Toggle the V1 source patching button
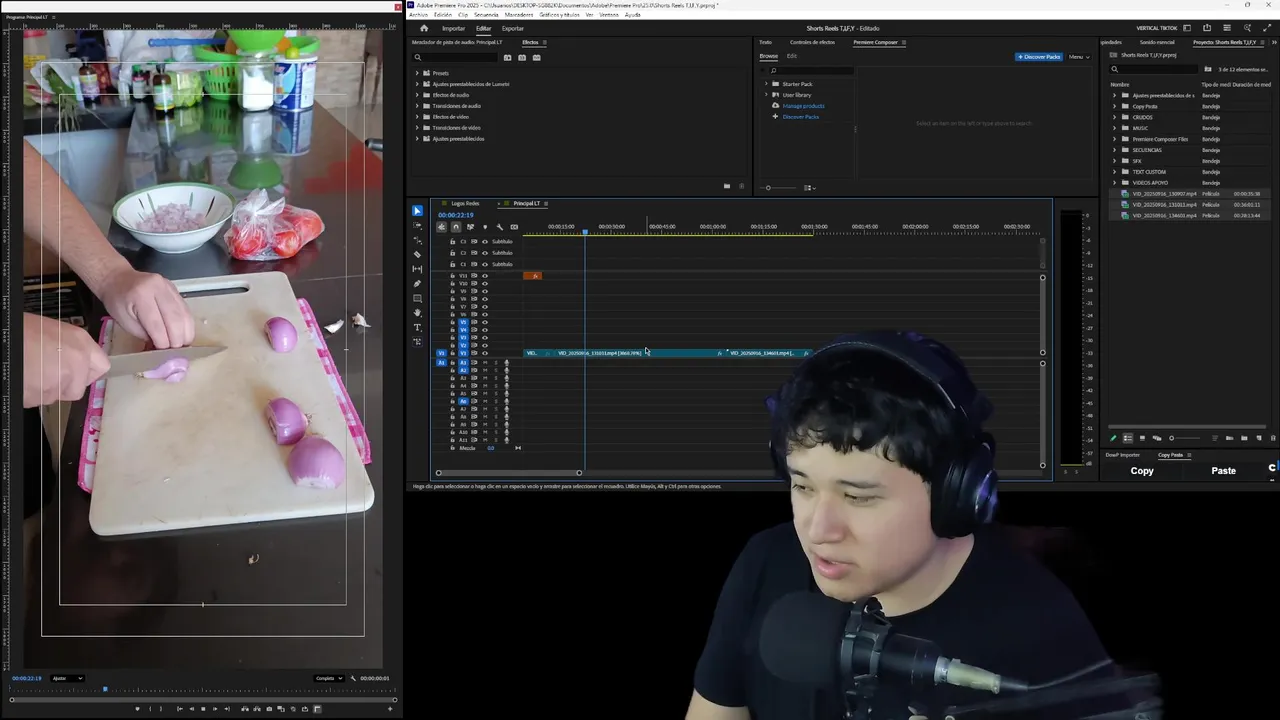 pyautogui.click(x=441, y=353)
